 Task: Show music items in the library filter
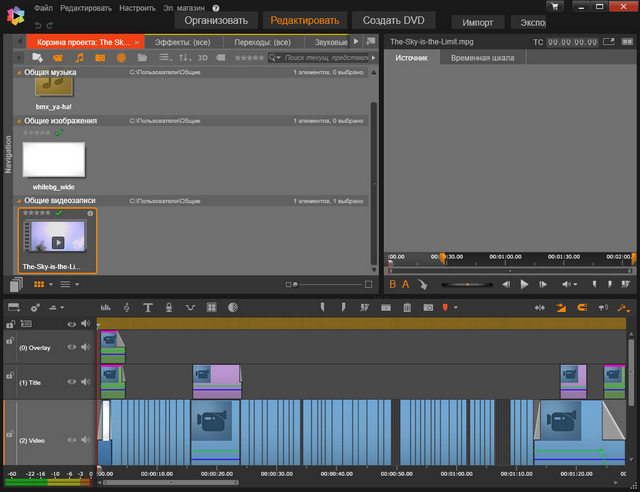tap(80, 59)
